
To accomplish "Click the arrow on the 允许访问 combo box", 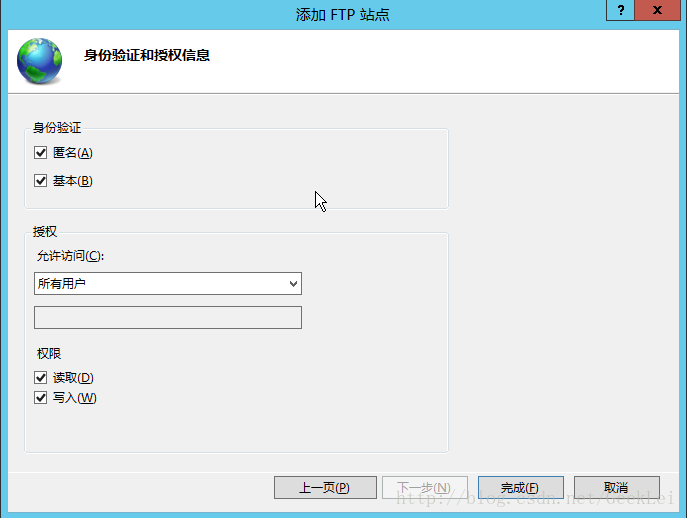I will (x=293, y=284).
